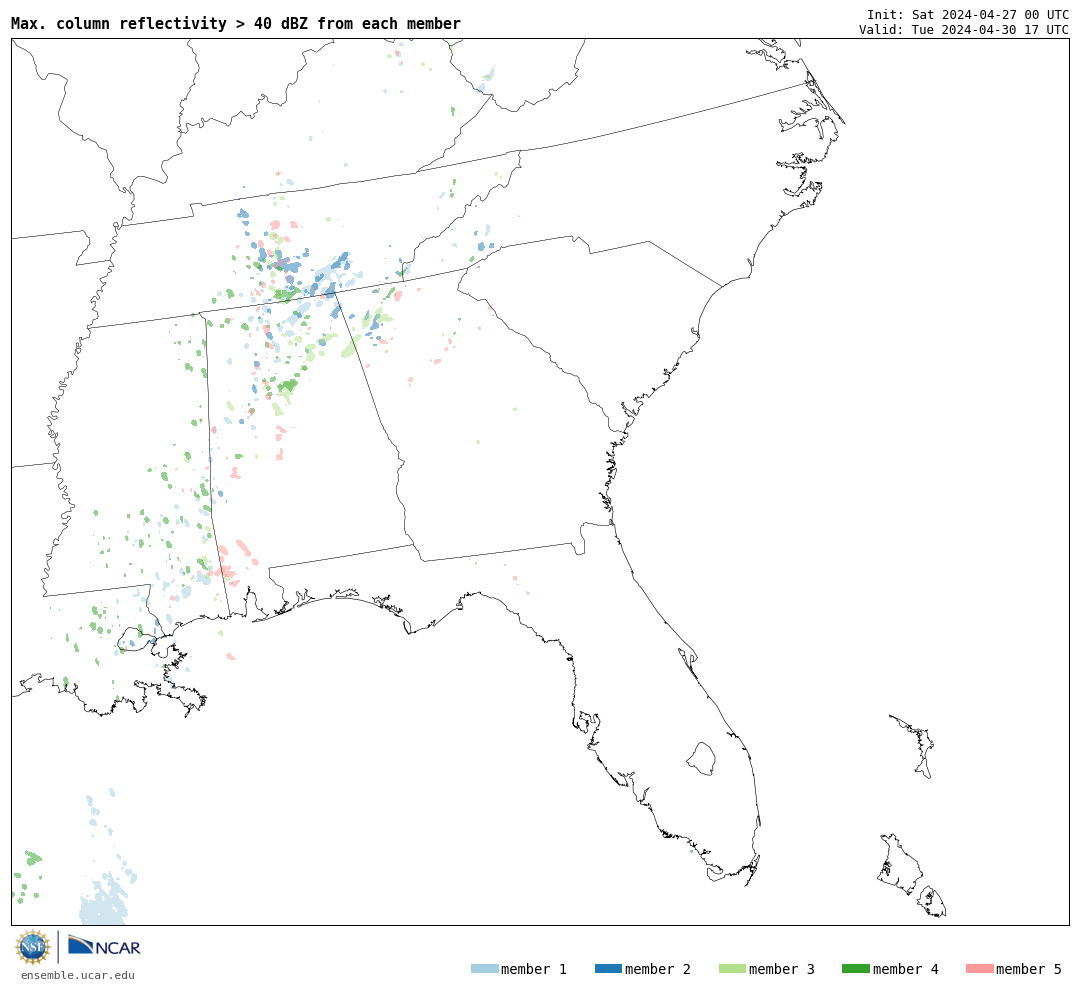Click the member 1 light blue swatch
This screenshot has width=1080, height=988.
[x=484, y=968]
